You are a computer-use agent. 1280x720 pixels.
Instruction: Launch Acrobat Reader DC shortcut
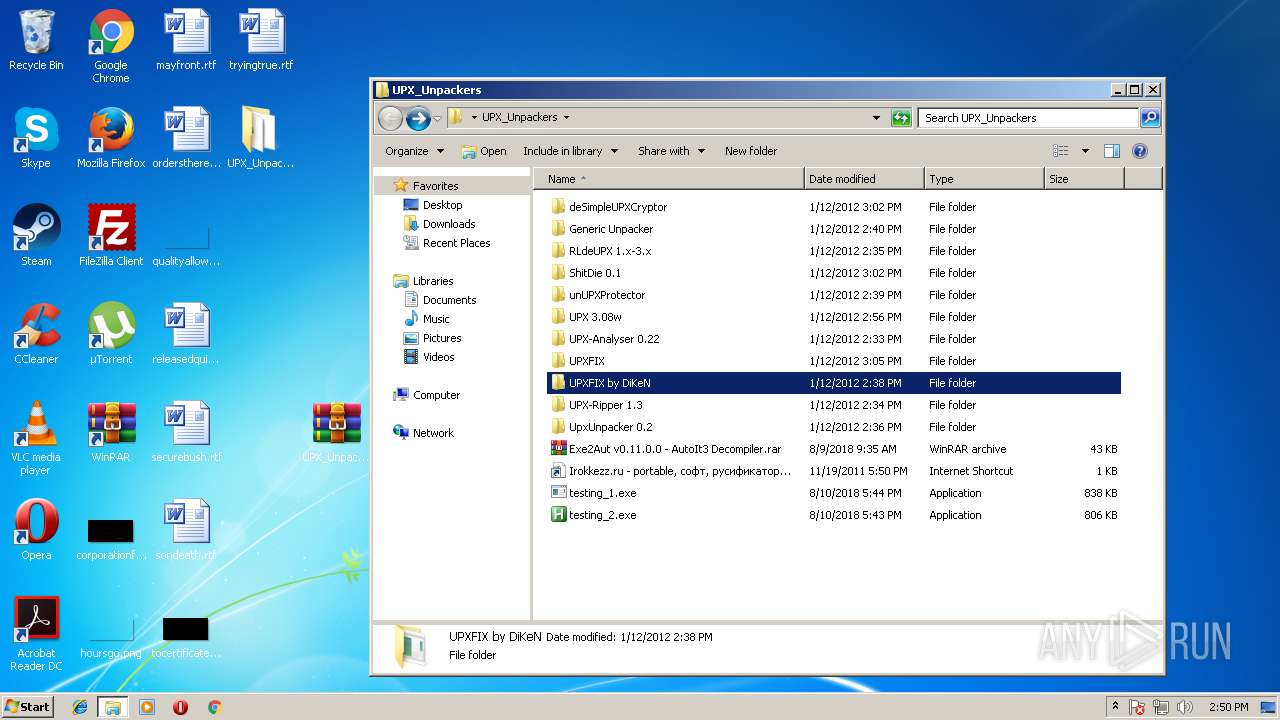pos(36,635)
